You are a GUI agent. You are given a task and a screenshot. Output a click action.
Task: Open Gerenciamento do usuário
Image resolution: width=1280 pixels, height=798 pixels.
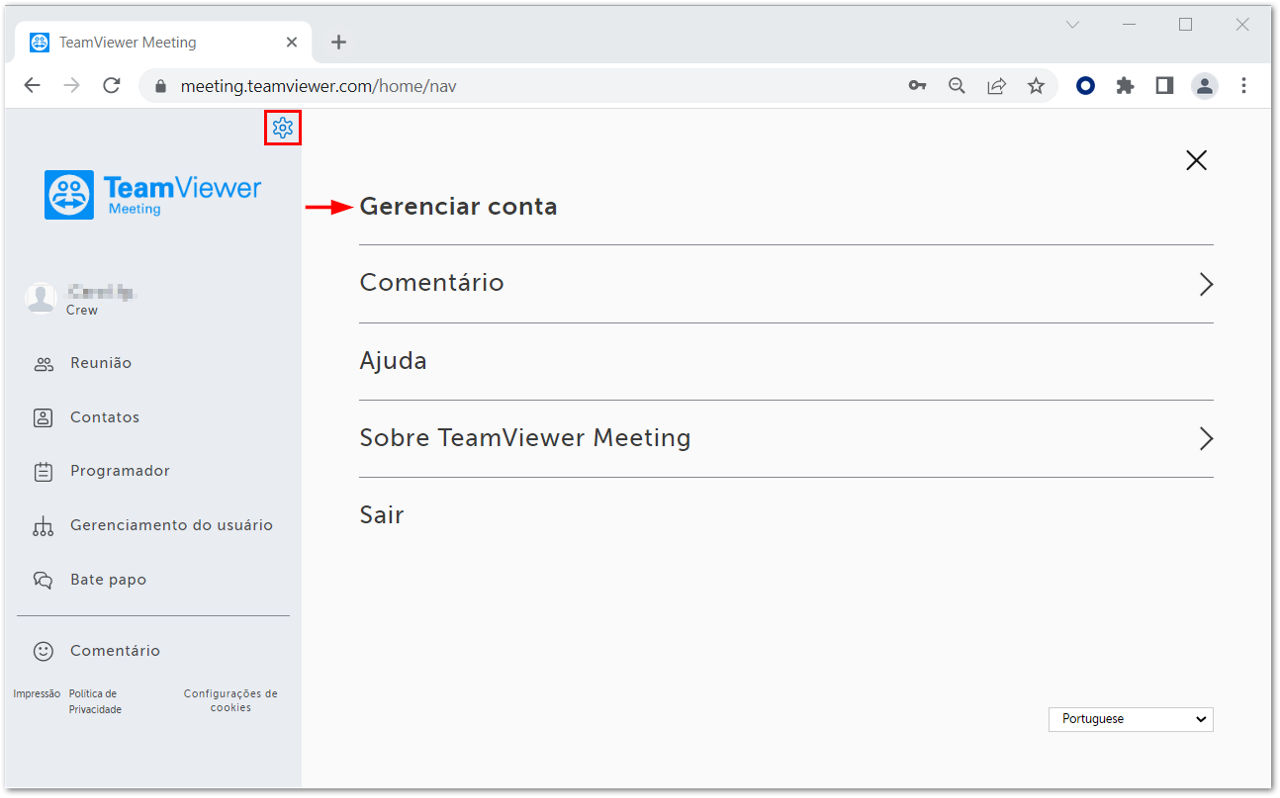(x=171, y=525)
